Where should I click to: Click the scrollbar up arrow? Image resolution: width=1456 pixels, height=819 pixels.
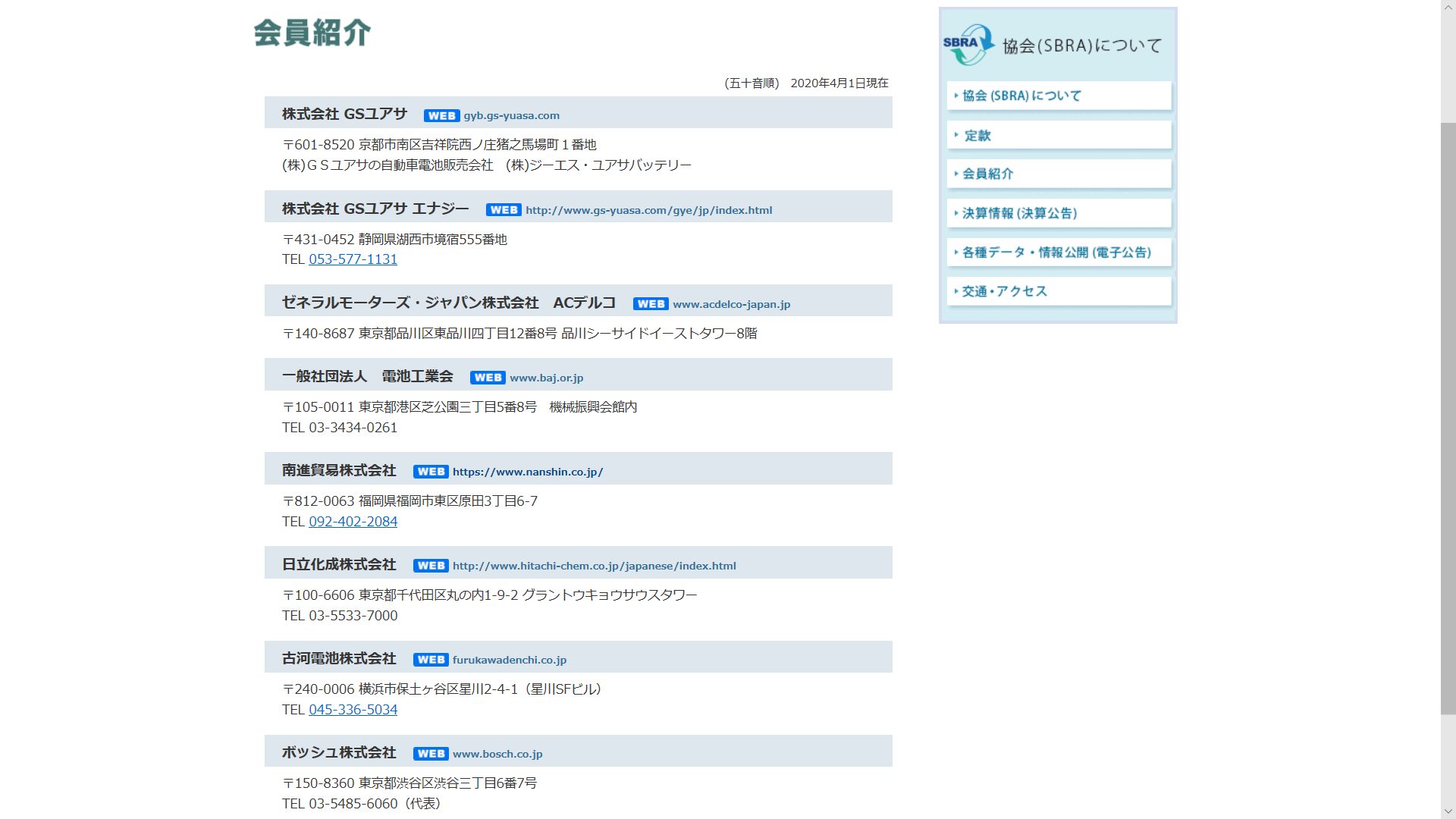pyautogui.click(x=1448, y=7)
